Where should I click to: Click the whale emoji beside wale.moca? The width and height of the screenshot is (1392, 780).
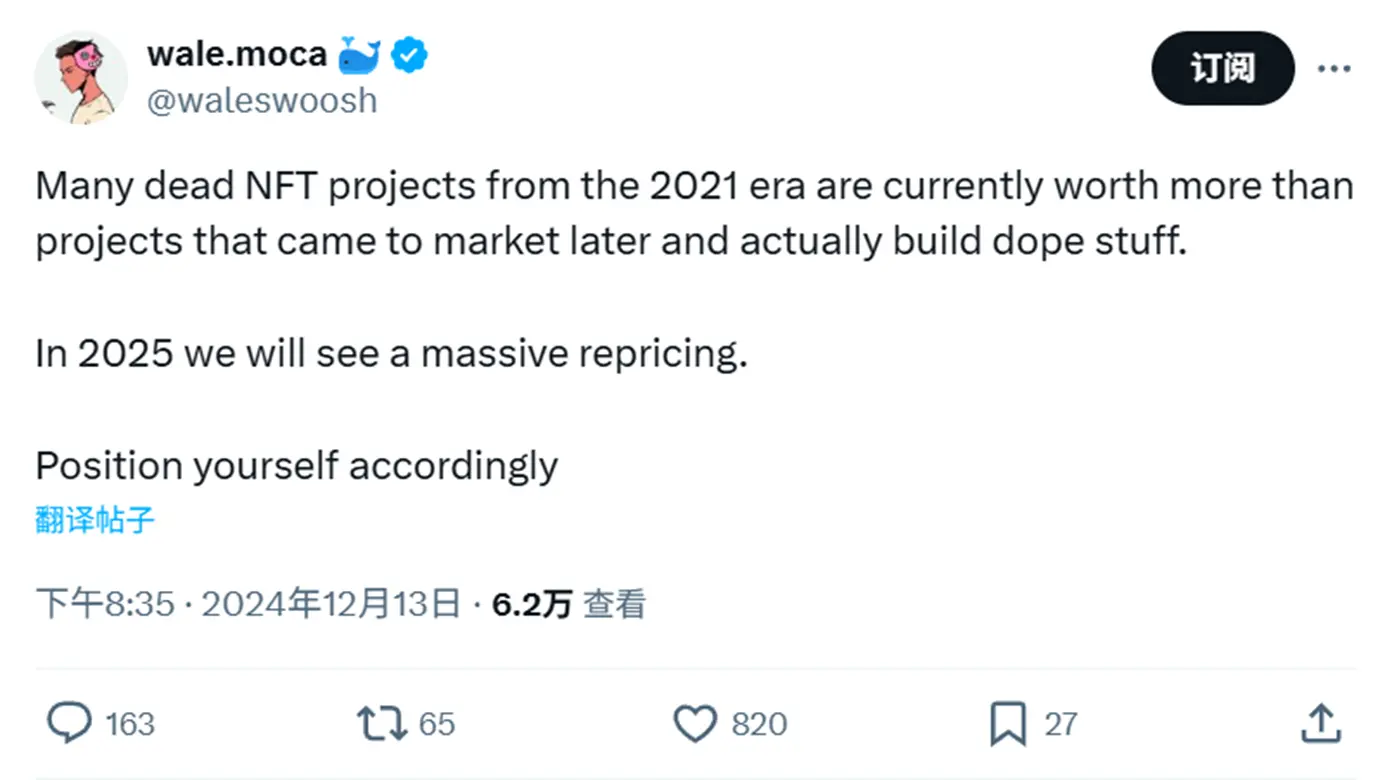[358, 55]
